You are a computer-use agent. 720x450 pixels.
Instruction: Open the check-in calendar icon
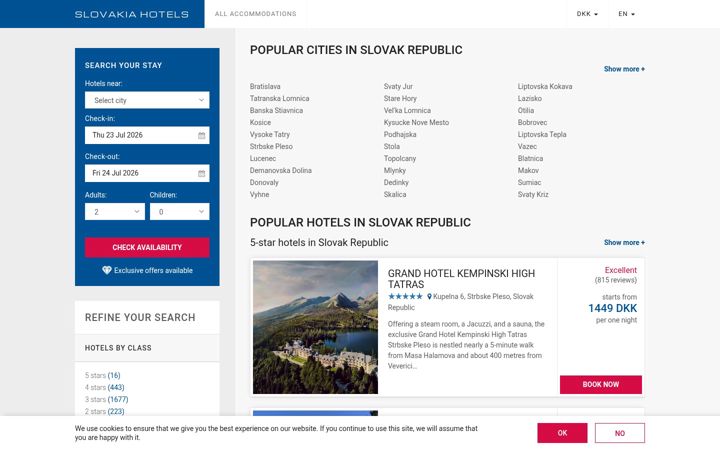202,135
